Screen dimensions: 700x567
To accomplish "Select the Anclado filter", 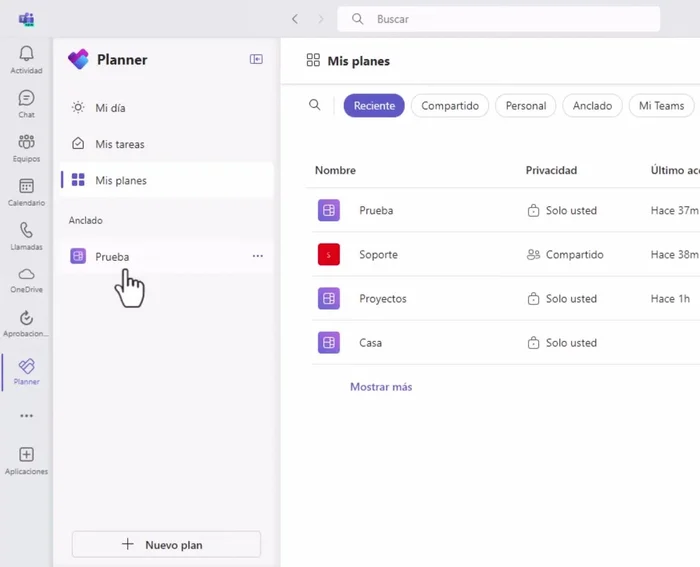I will pos(592,105).
